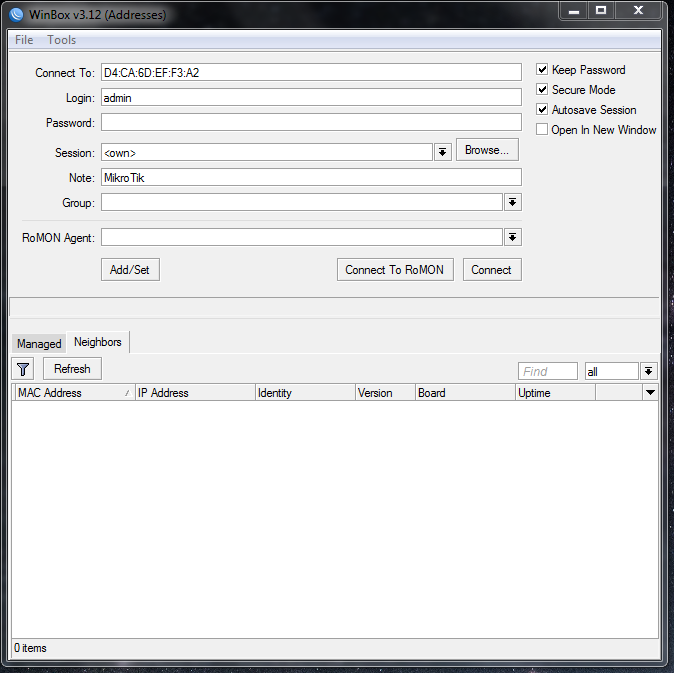The width and height of the screenshot is (674, 673).
Task: Open the 'all' search-column dropdown
Action: tap(649, 371)
